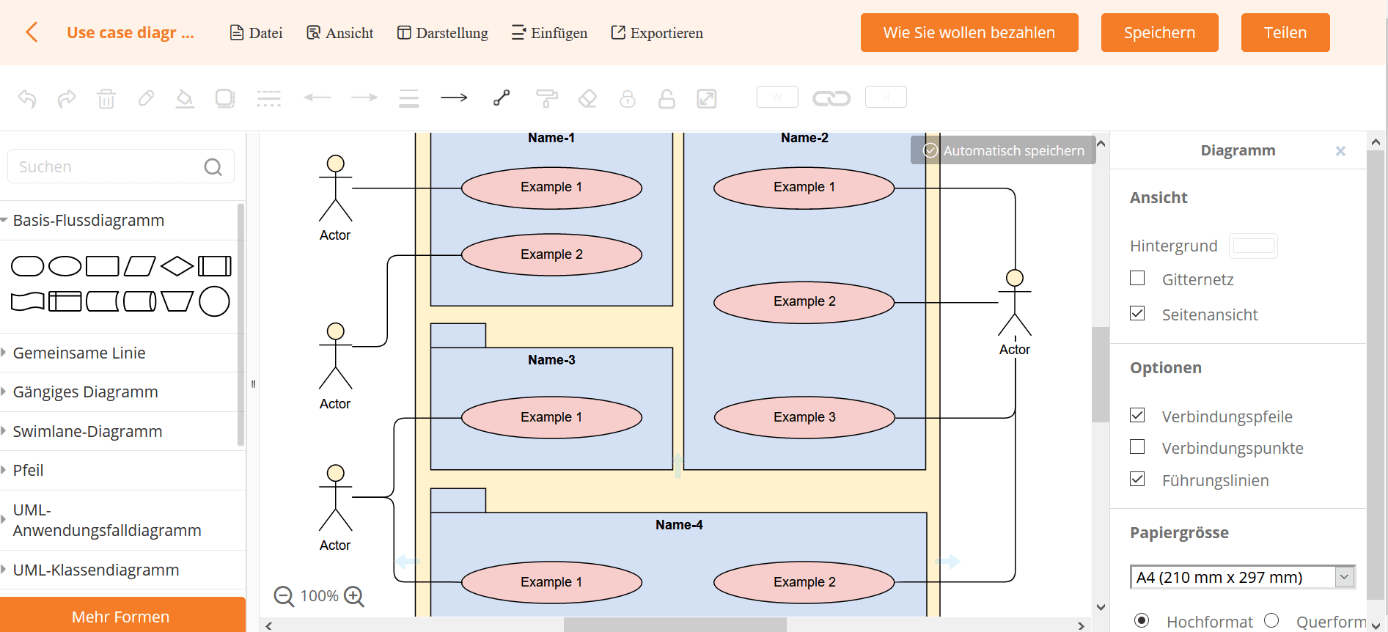Expand the Swimlane-Diagramm category

87,431
